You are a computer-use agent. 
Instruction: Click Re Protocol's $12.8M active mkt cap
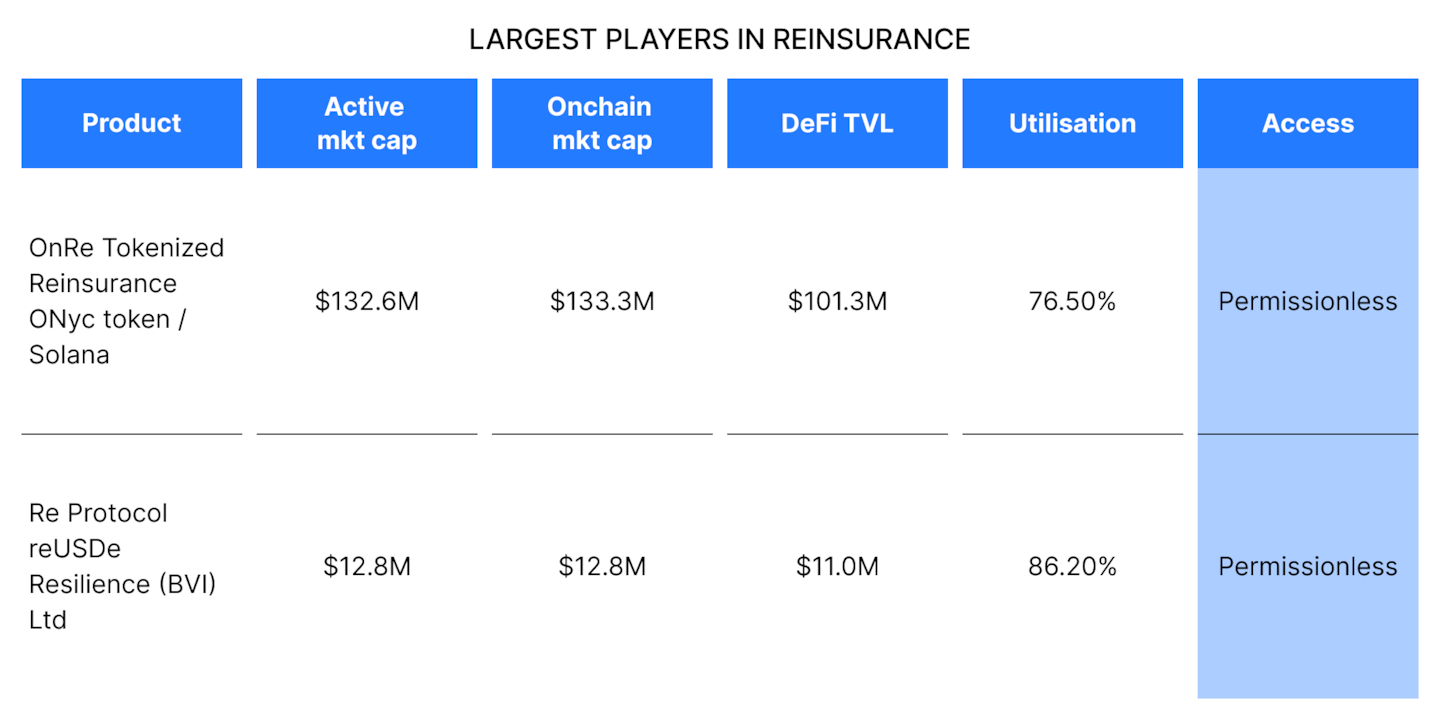(x=366, y=566)
